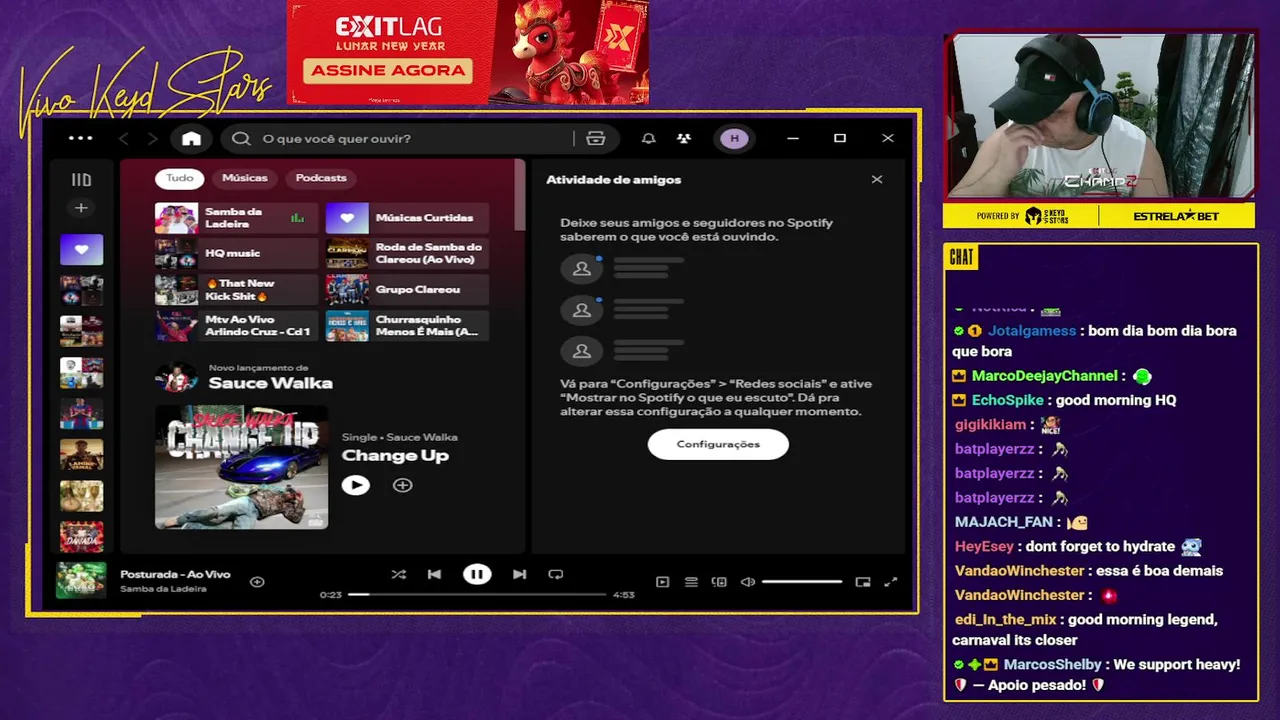Collapse the library sidebar icon
The height and width of the screenshot is (720, 1280).
click(x=81, y=180)
